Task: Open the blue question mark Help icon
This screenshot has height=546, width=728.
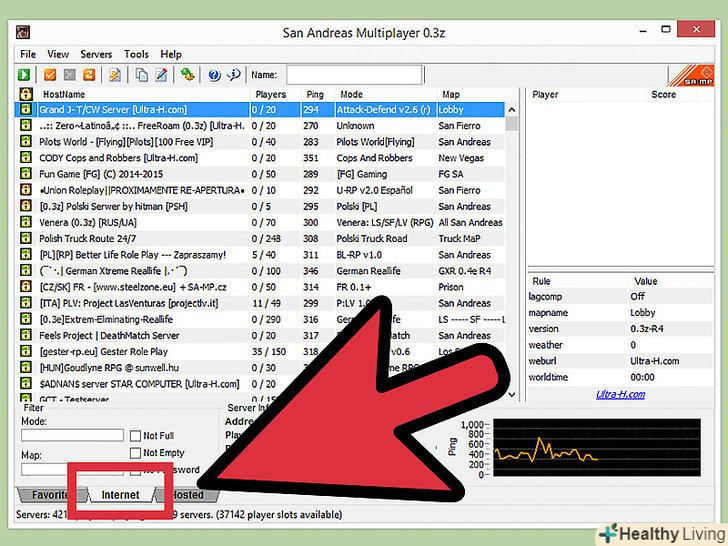Action: coord(214,75)
